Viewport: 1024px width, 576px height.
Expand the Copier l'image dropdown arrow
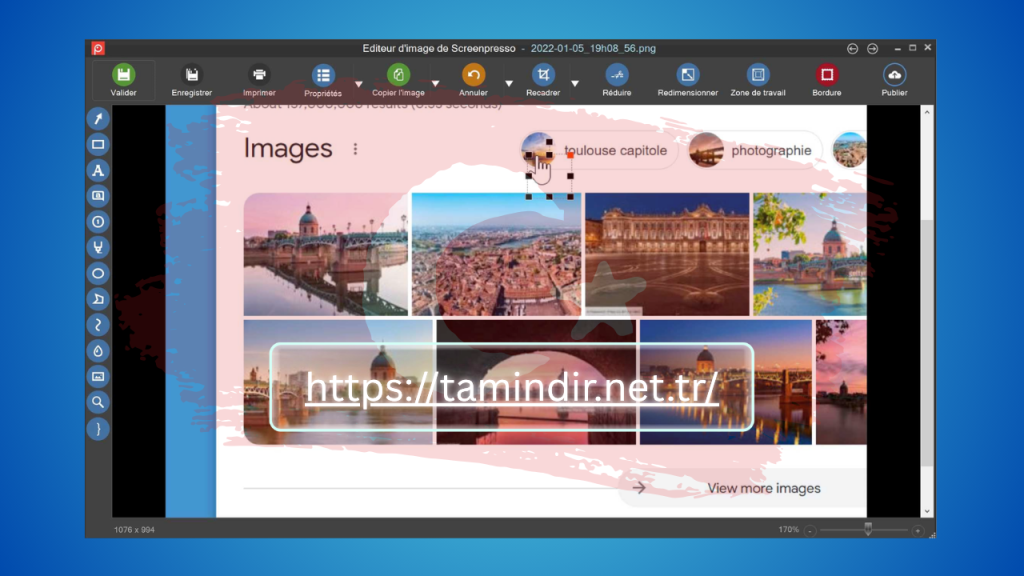click(436, 84)
